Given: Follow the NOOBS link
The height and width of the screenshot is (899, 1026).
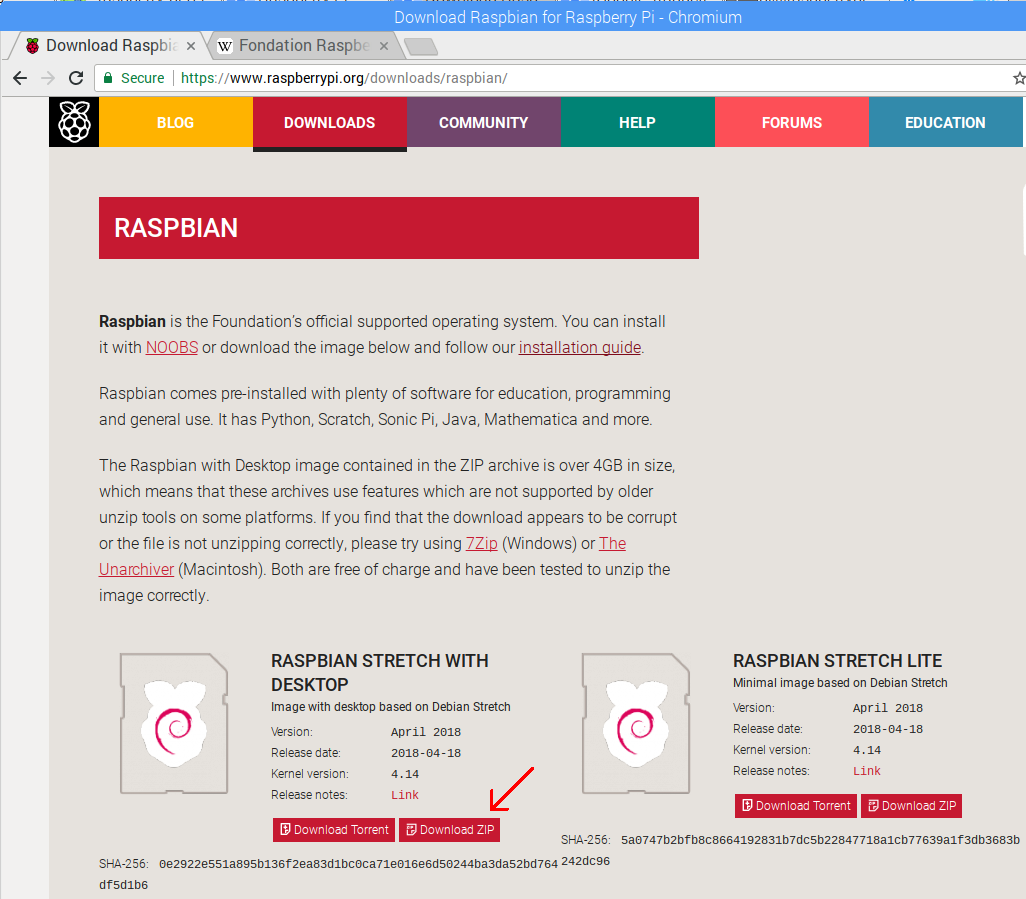Looking at the screenshot, I should pos(171,347).
